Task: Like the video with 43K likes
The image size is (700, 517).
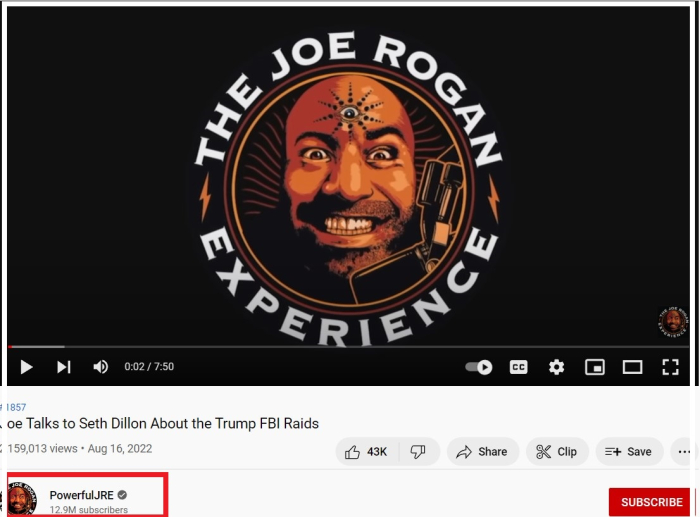Action: 367,452
